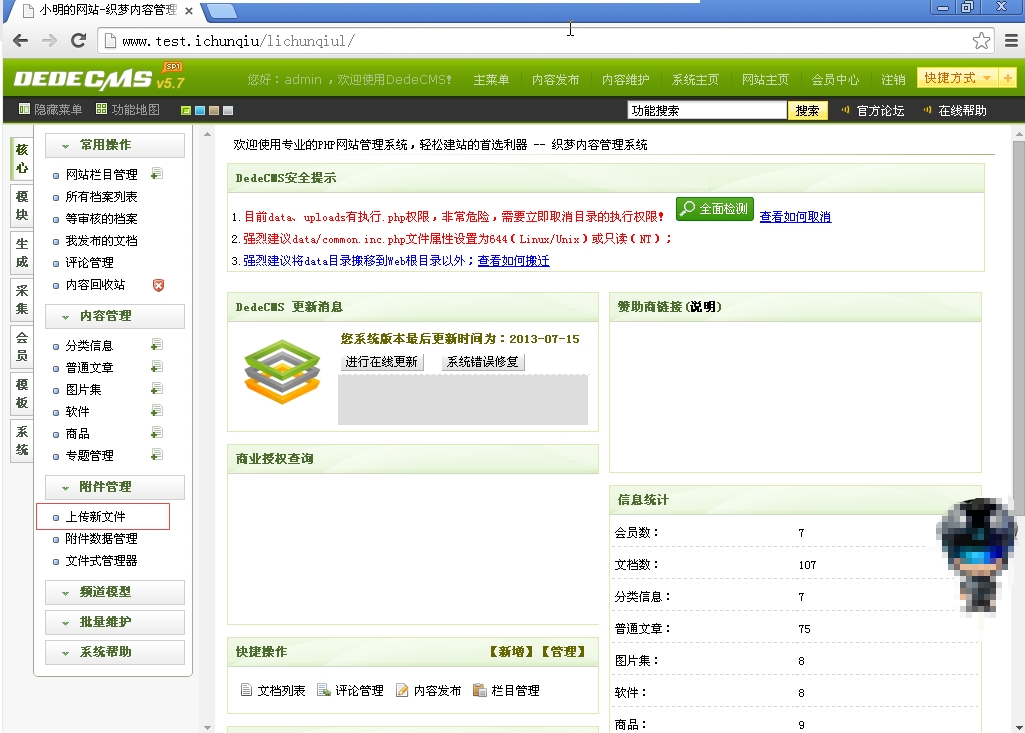1025x733 pixels.
Task: Open the Chrome hamburger menu
Action: click(1011, 41)
